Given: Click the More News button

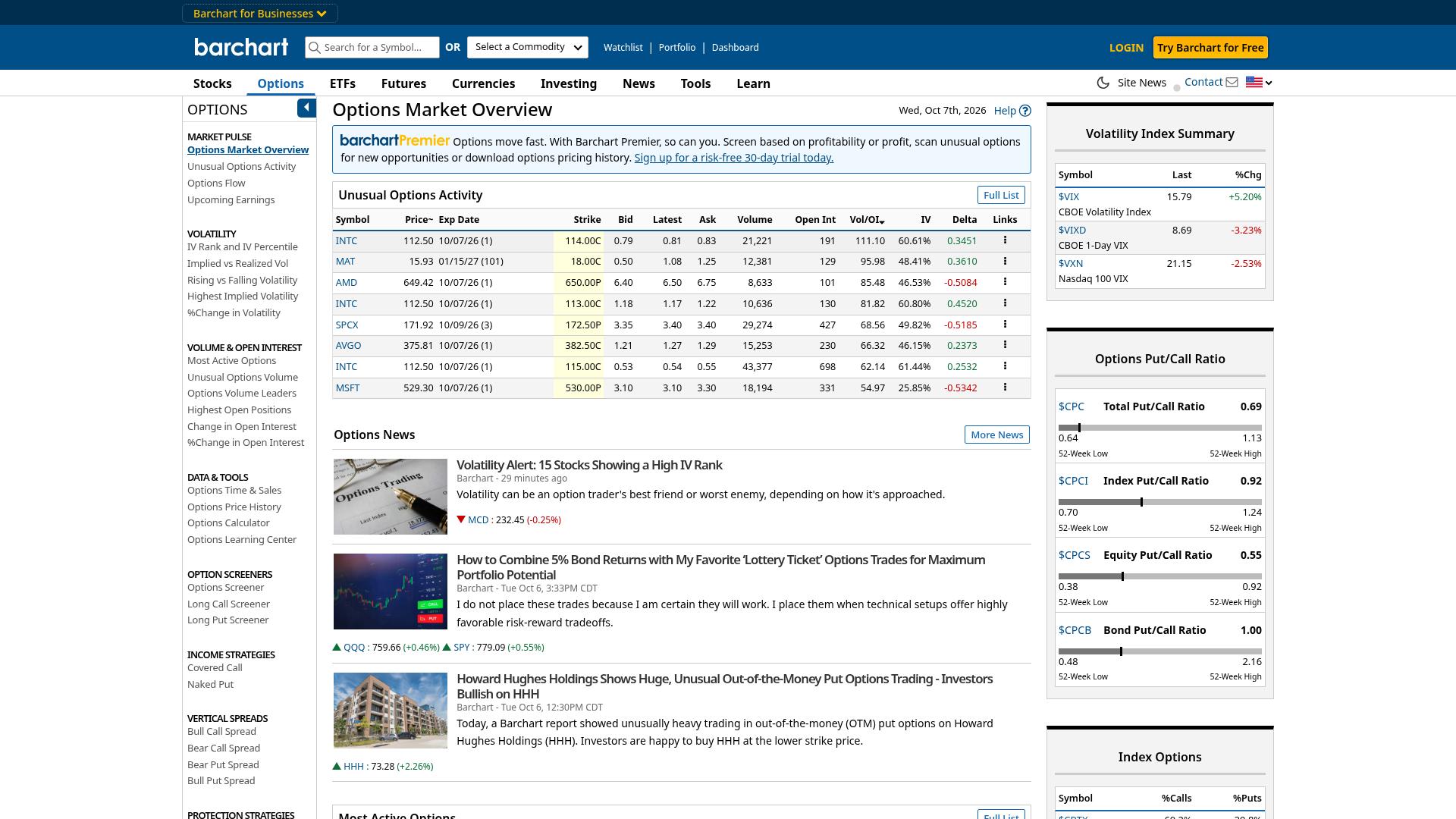Looking at the screenshot, I should [x=996, y=435].
